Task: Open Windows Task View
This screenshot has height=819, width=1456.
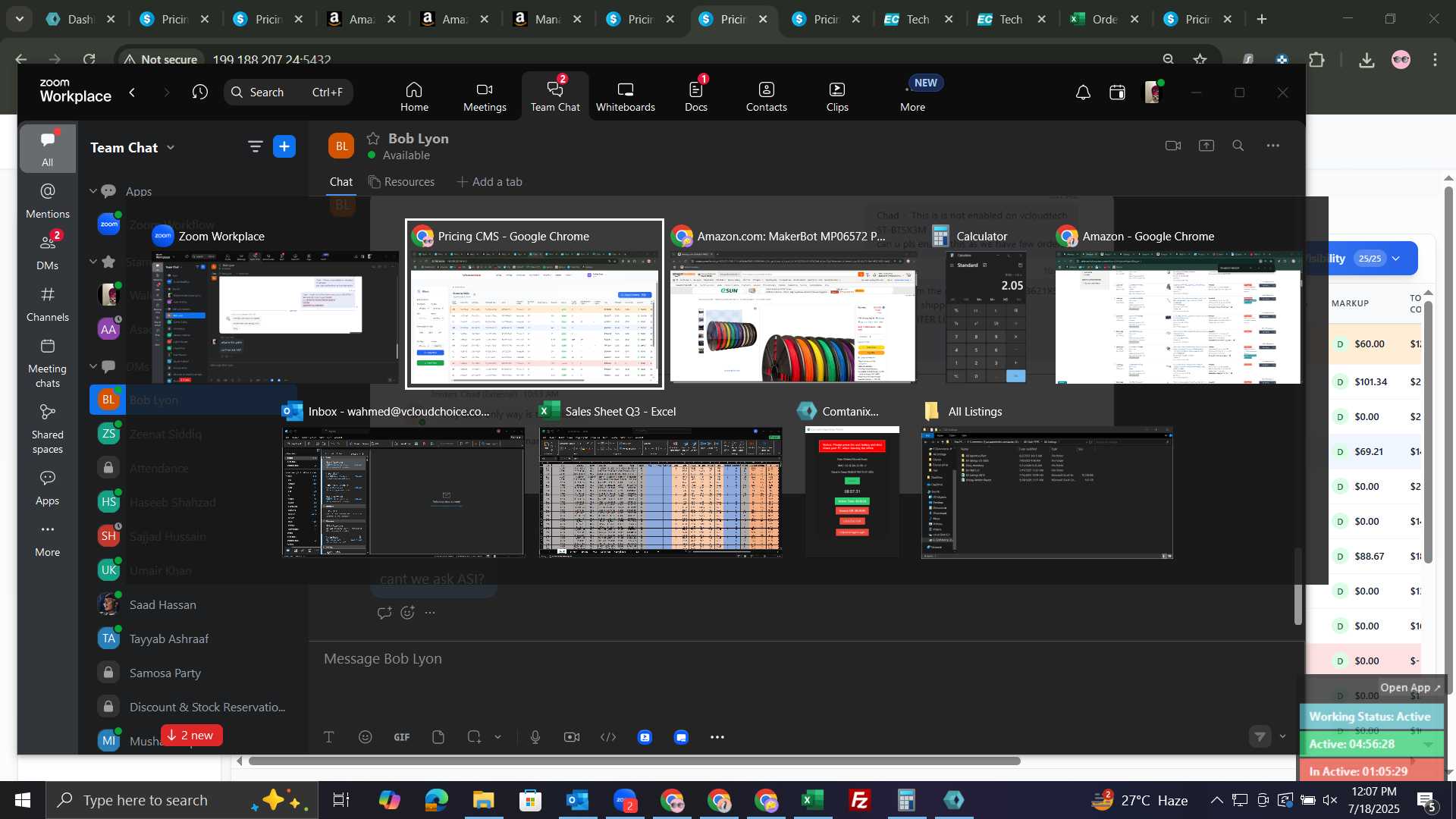Action: tap(341, 800)
